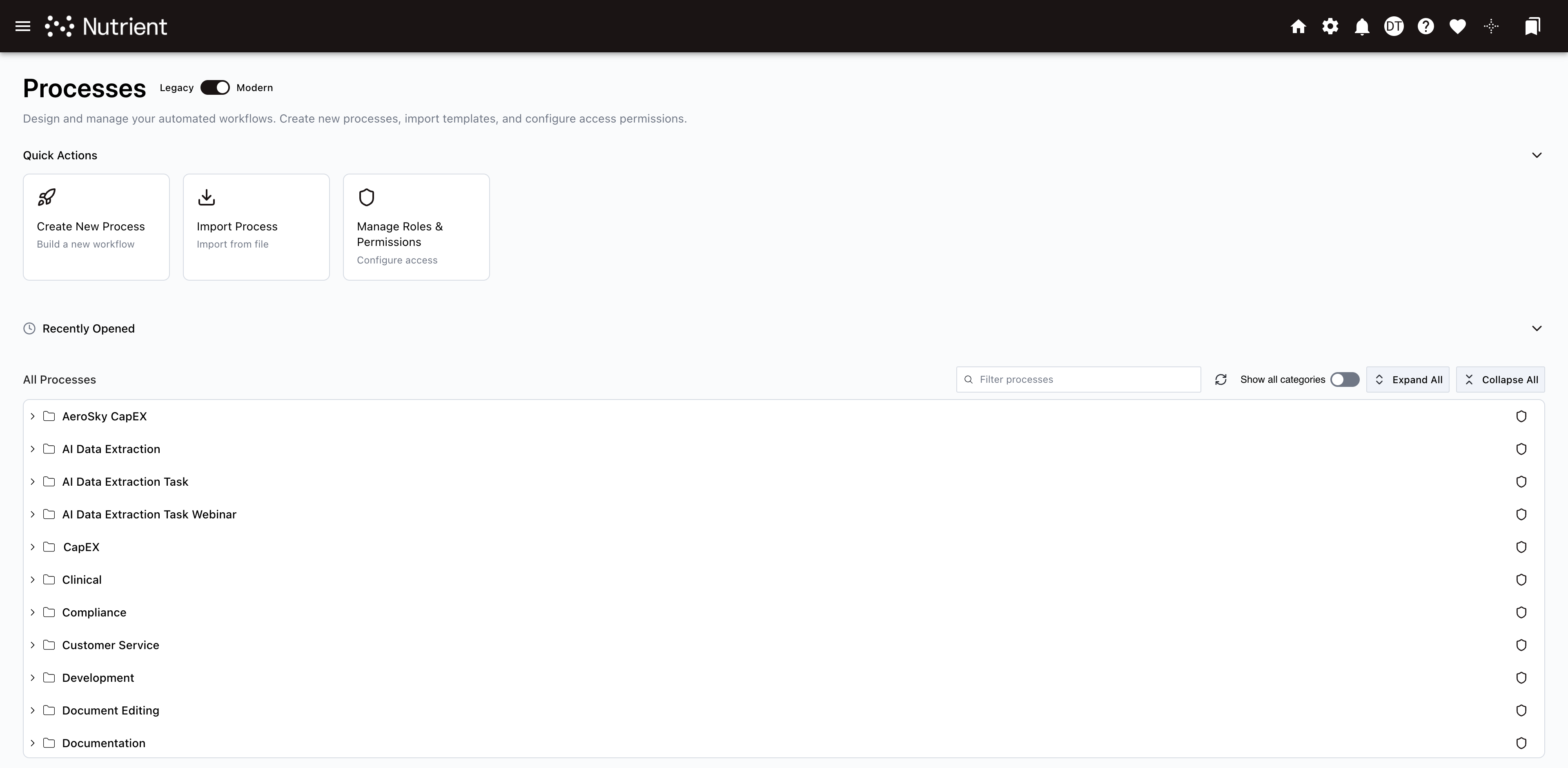Select the Create New Process card
1568x768 pixels.
point(96,227)
